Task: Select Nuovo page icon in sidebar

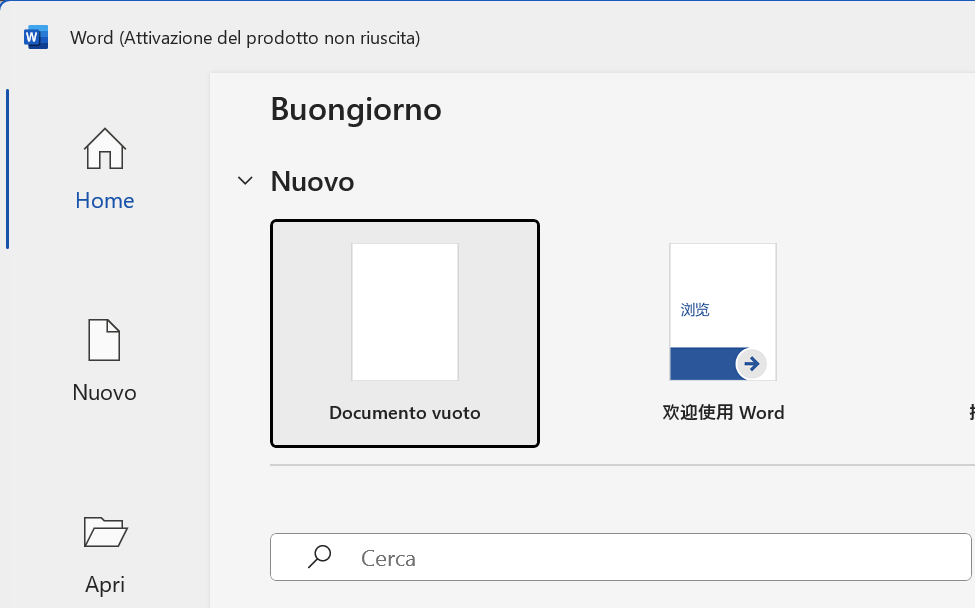Action: point(104,340)
